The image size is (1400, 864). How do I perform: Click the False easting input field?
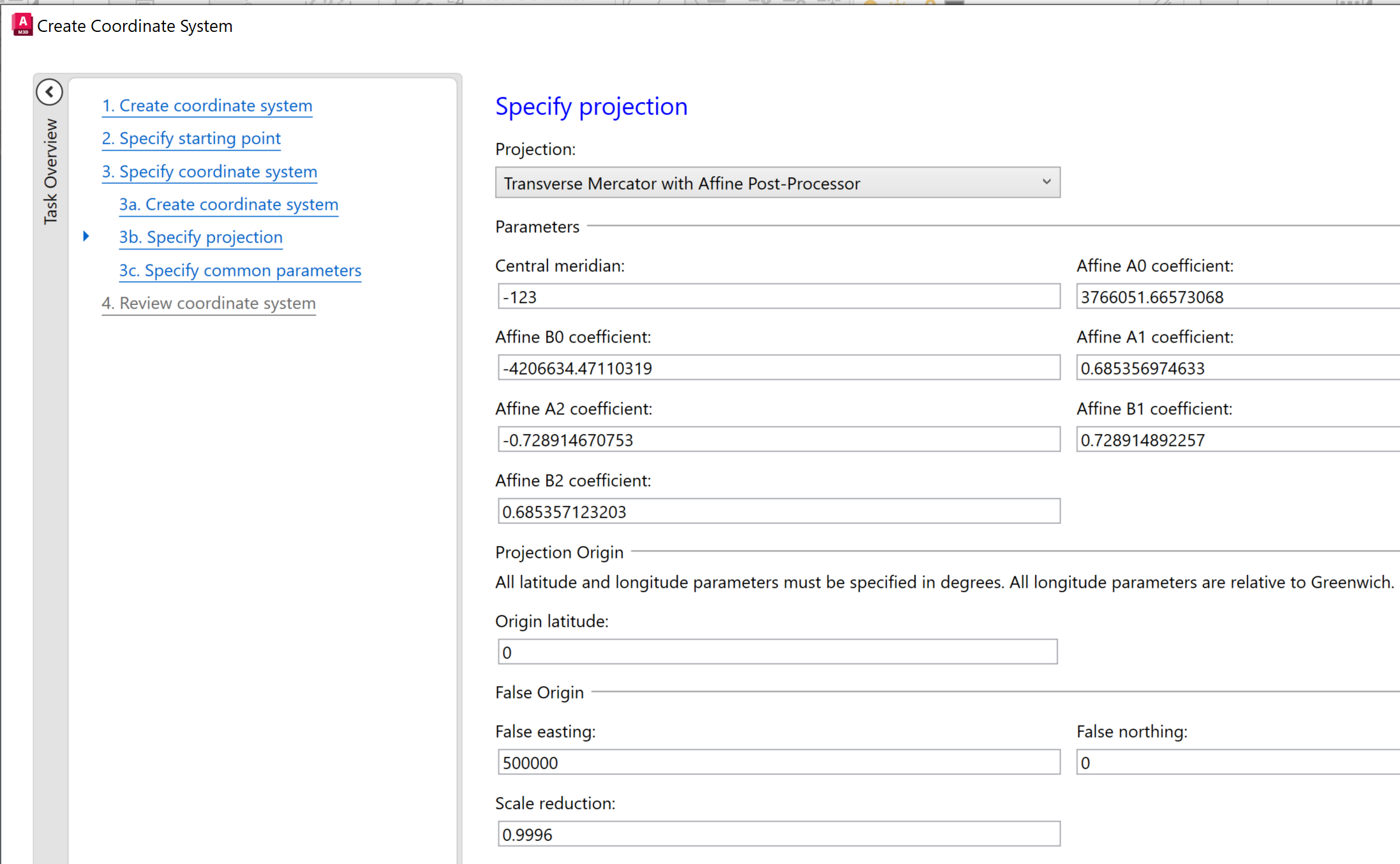point(777,761)
